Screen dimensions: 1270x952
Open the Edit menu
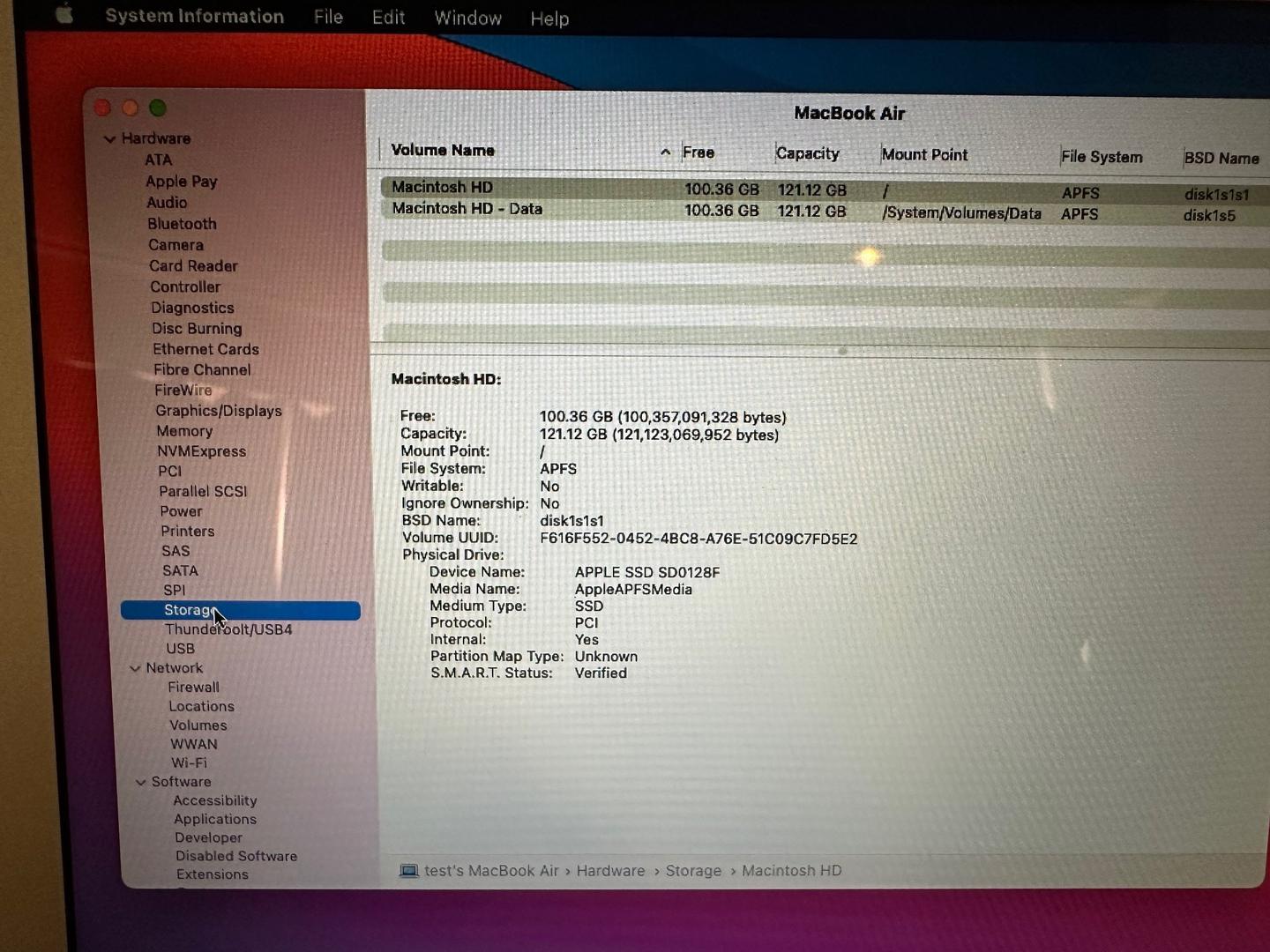click(388, 18)
